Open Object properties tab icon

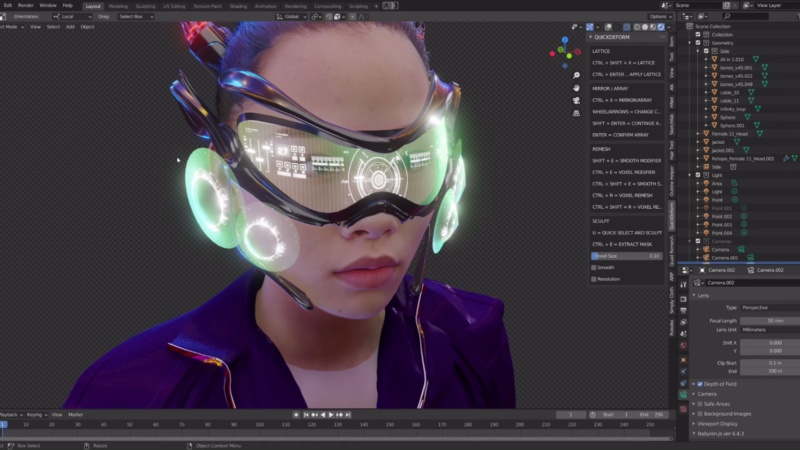pos(683,360)
